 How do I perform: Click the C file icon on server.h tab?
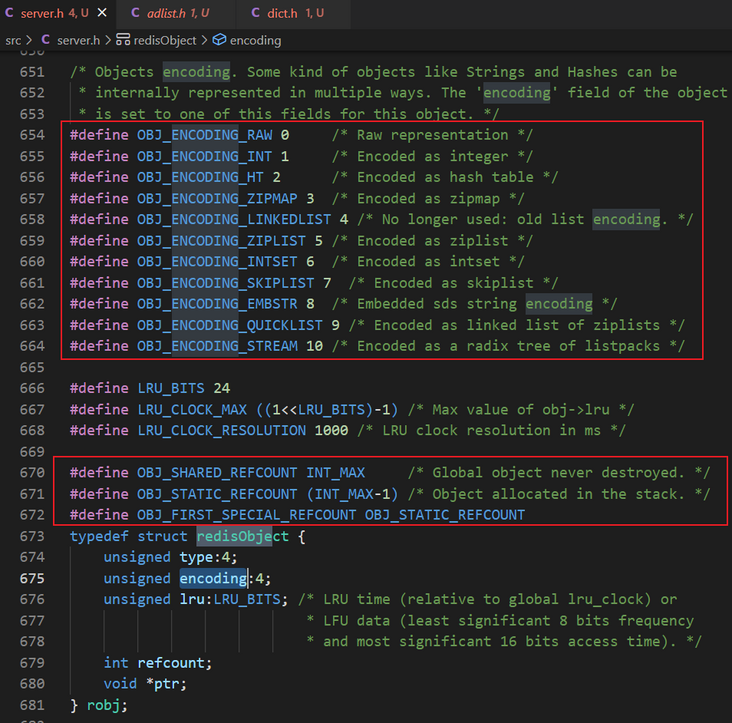(x=10, y=13)
